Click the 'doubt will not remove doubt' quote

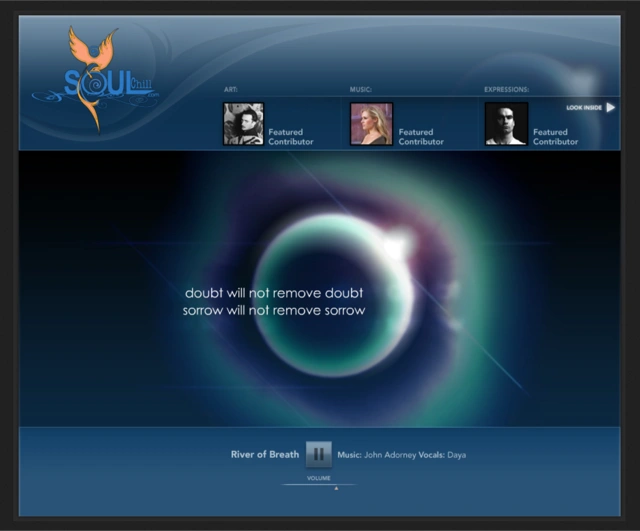[274, 293]
